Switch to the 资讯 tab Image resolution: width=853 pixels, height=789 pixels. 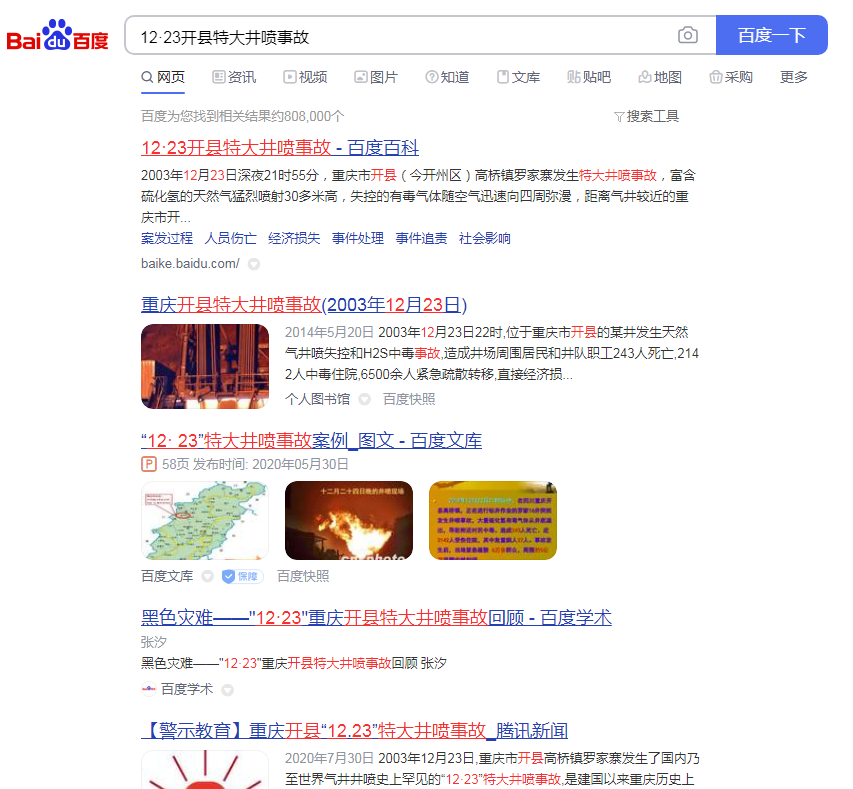click(x=234, y=77)
